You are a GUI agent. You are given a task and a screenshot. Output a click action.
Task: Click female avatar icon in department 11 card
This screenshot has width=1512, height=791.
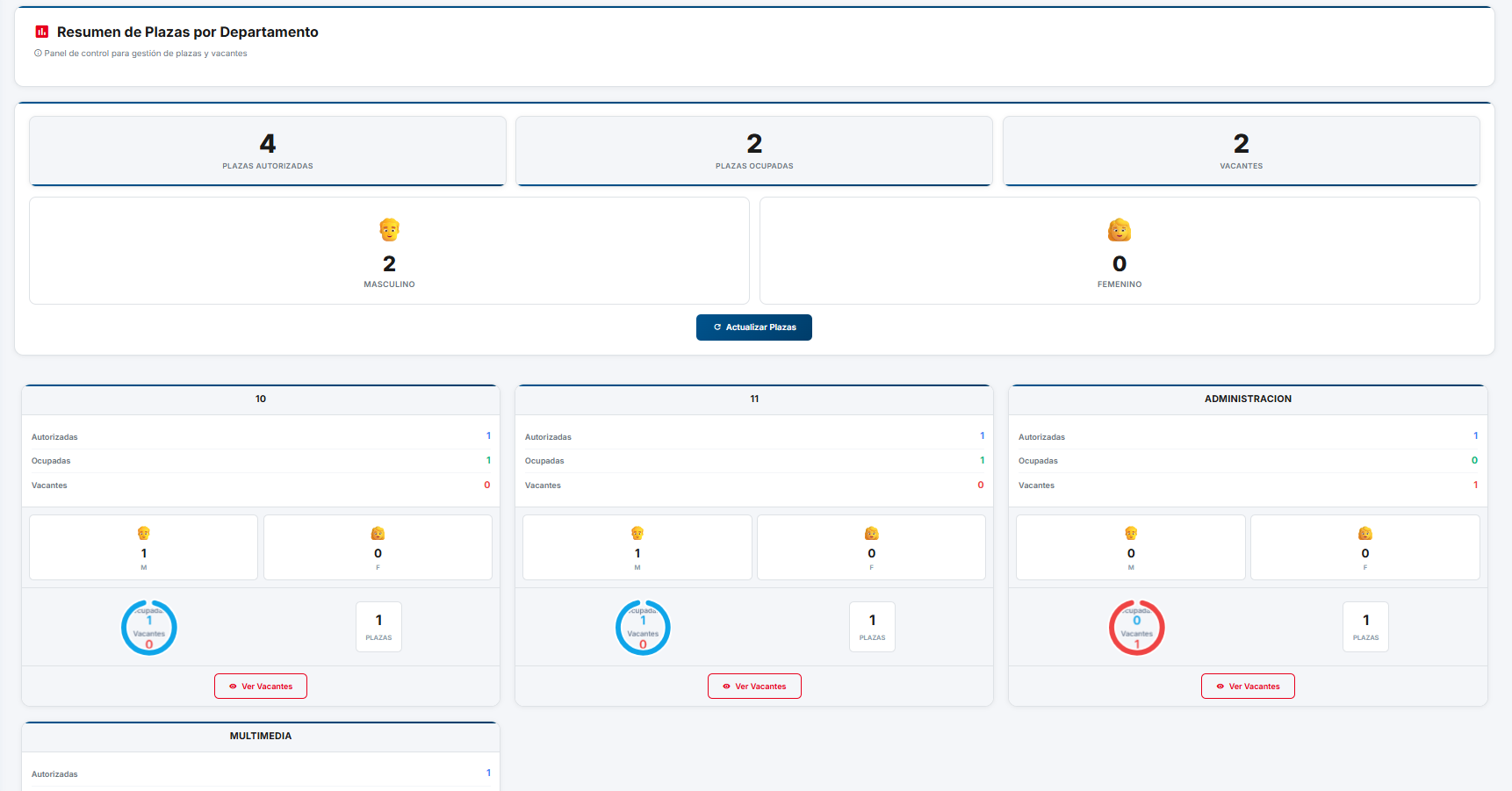[x=871, y=534]
